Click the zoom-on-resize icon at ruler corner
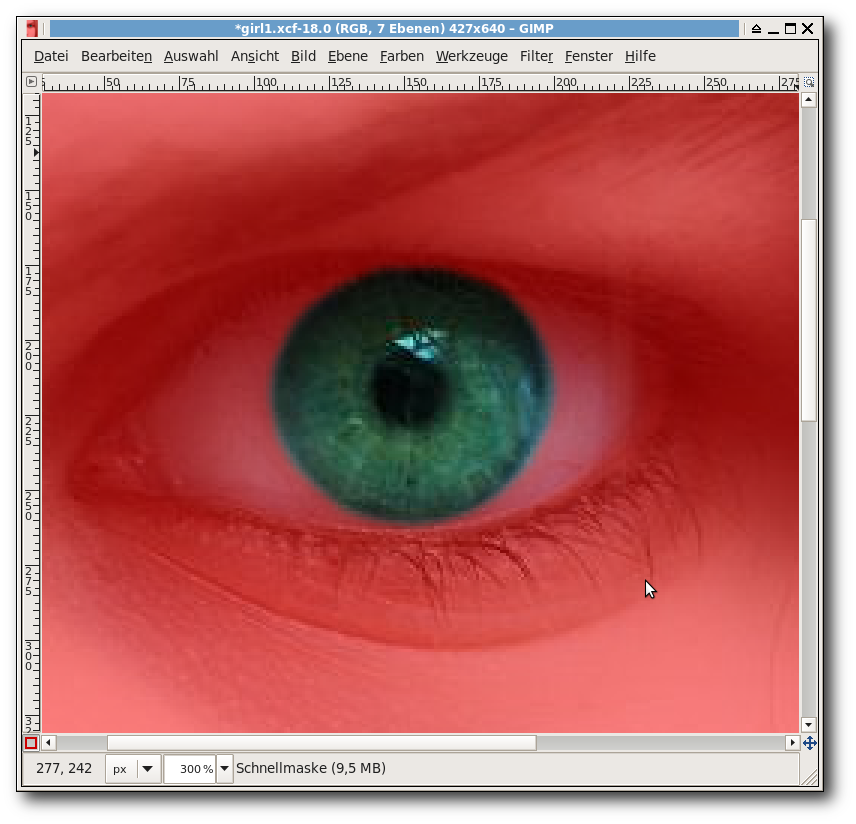This screenshot has height=824, width=856. [809, 82]
